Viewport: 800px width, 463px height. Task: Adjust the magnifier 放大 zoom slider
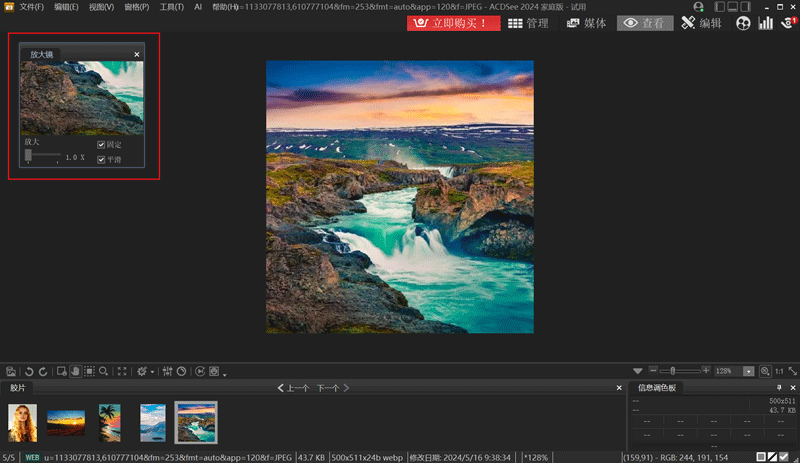tap(29, 154)
